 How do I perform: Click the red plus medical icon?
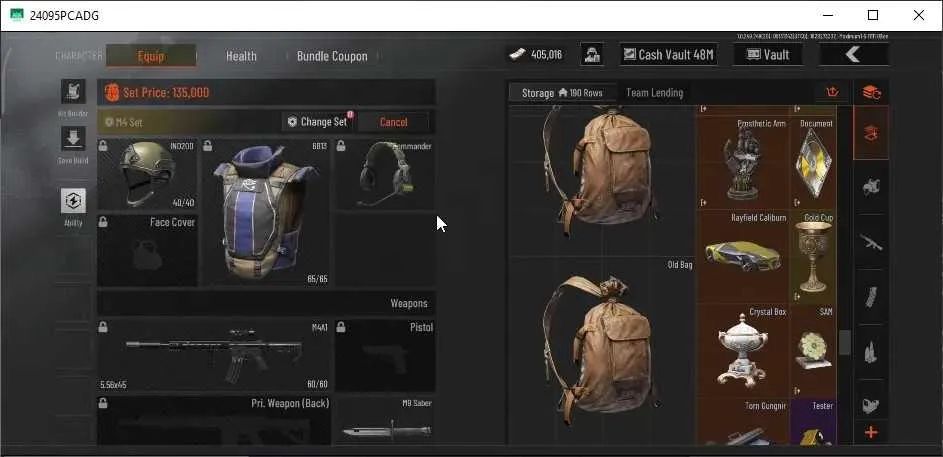pos(871,432)
